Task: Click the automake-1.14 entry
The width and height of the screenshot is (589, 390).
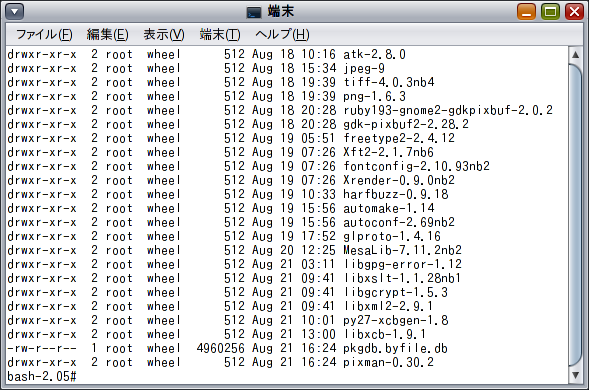Action: [x=388, y=209]
